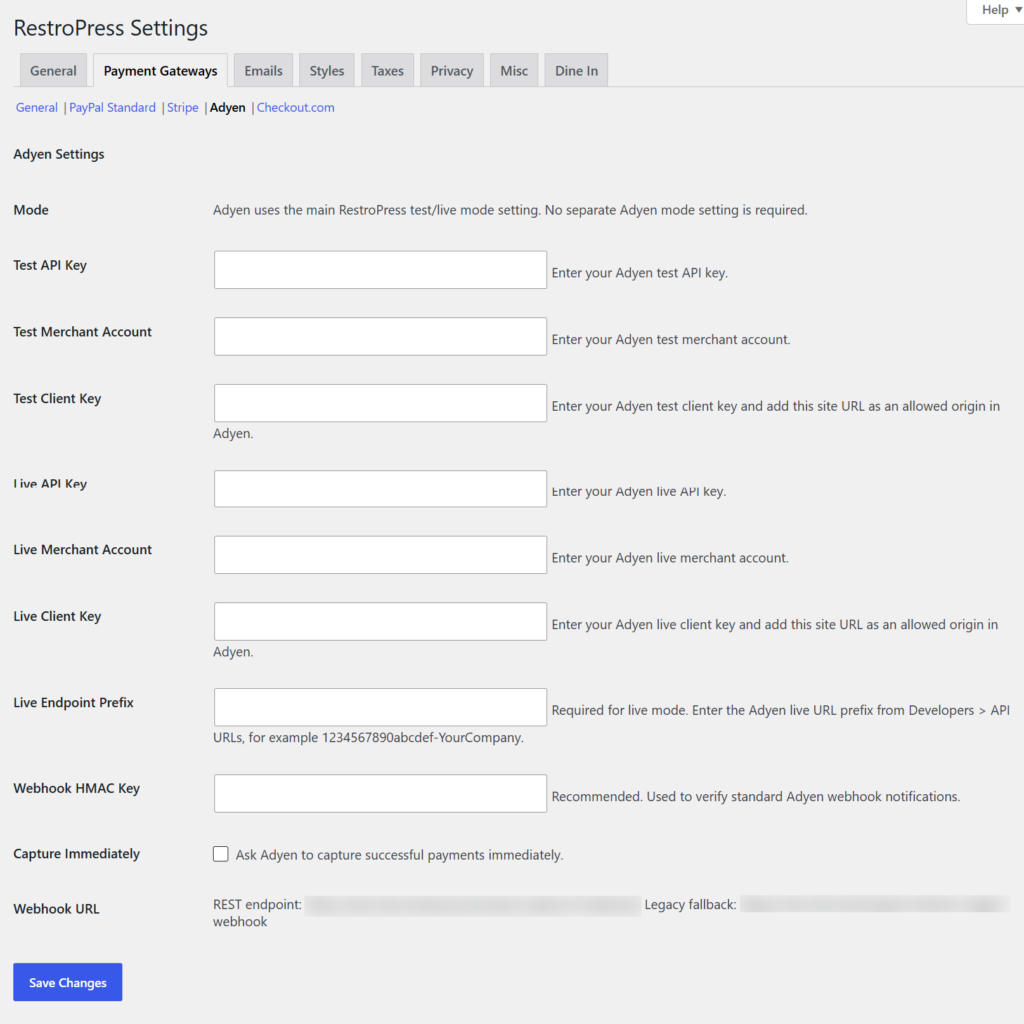This screenshot has width=1024, height=1024.
Task: Open the Styles tab
Action: (327, 71)
